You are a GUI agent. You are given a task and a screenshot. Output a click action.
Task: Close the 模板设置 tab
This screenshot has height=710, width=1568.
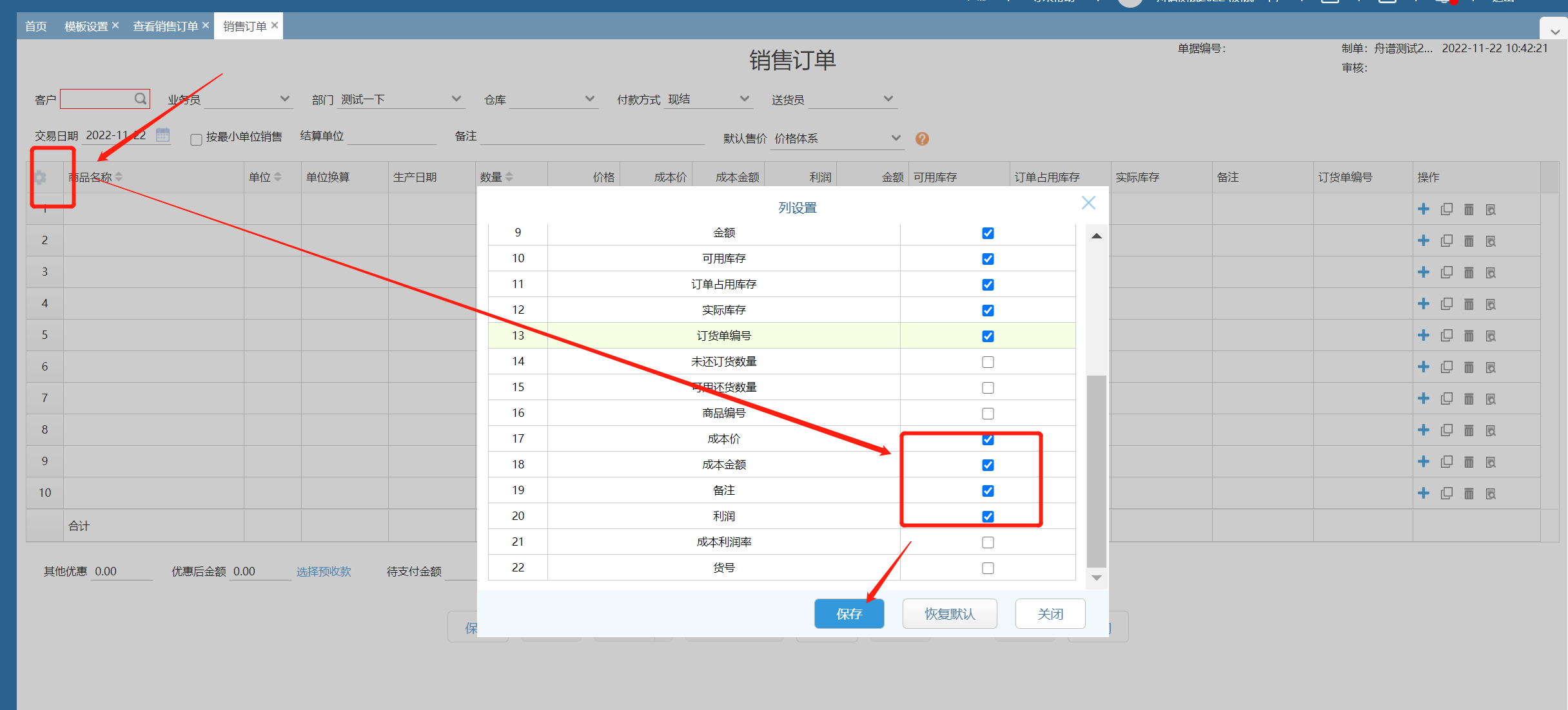point(115,25)
